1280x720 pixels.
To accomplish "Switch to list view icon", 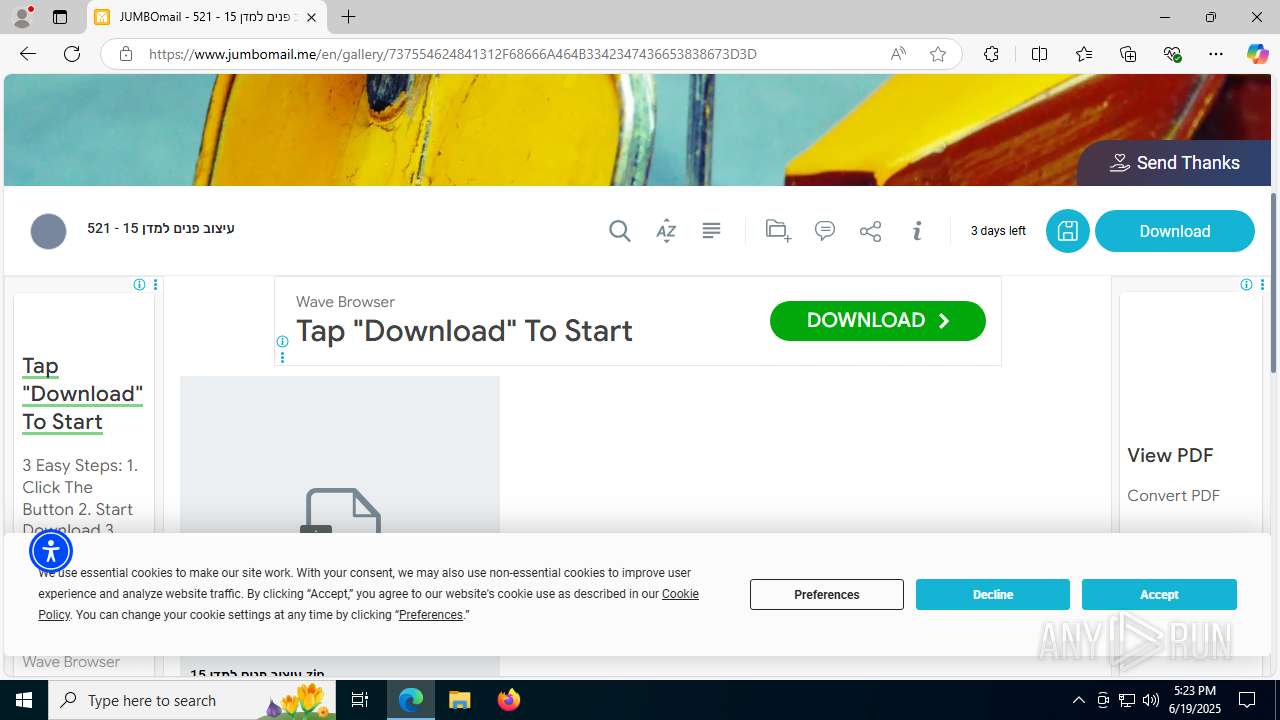I will click(711, 231).
